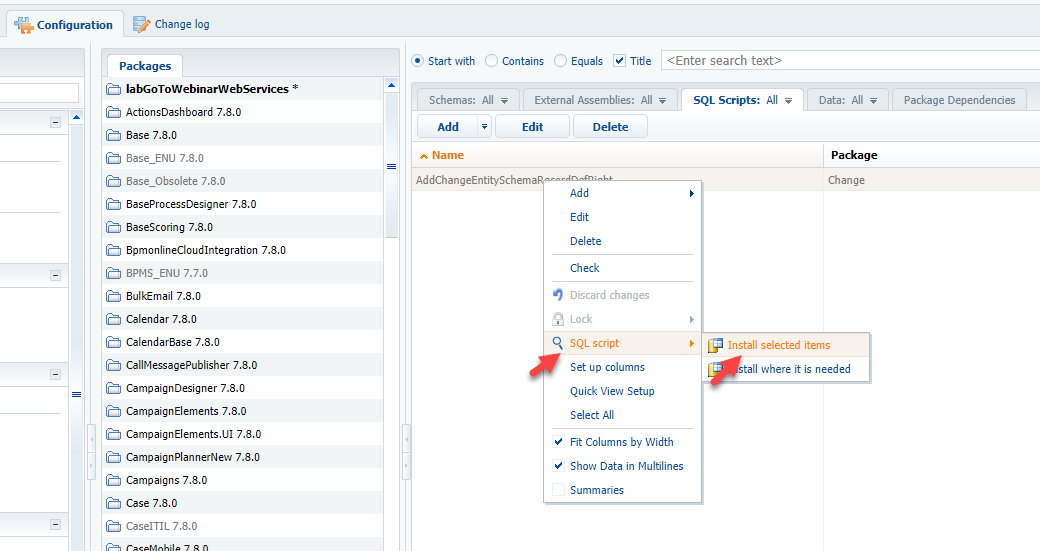Click the SQL script magnifier icon

pos(558,342)
